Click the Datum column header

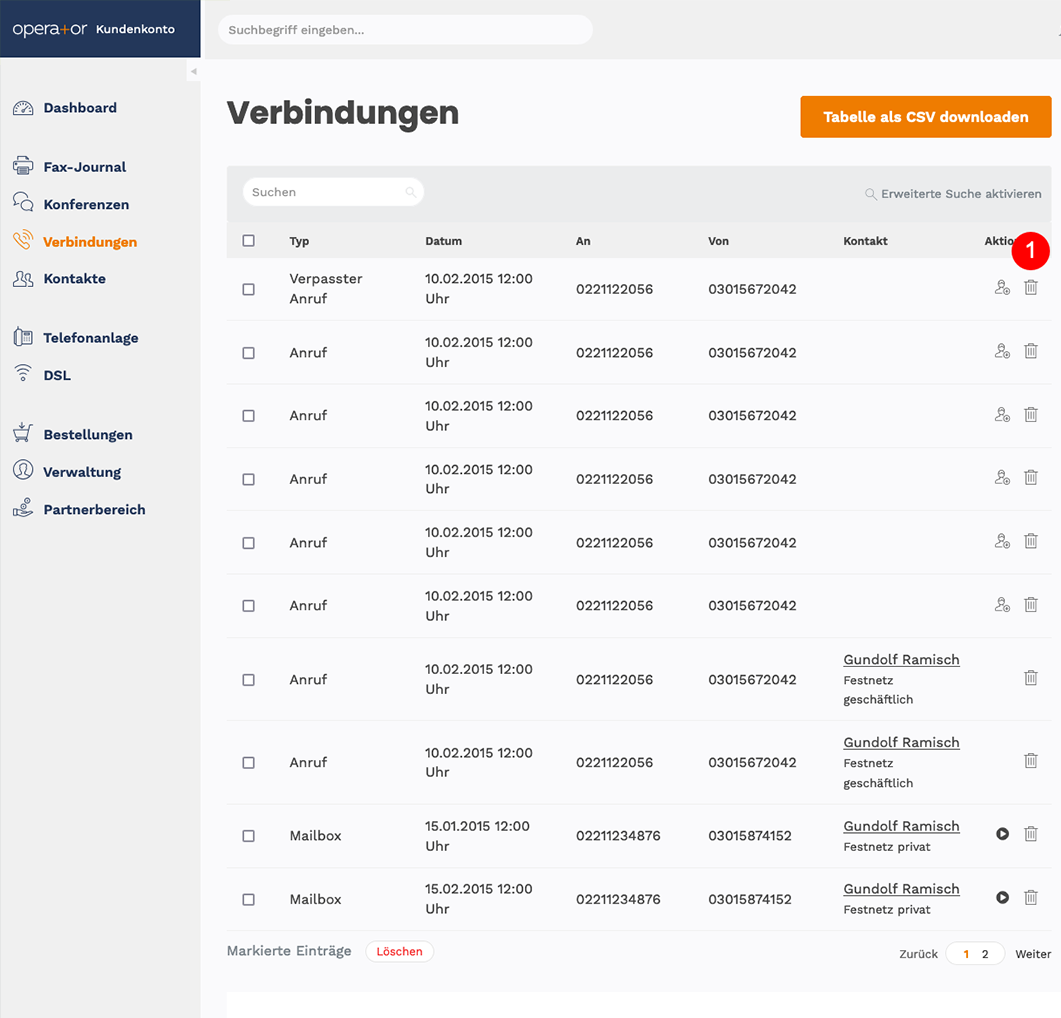click(x=443, y=241)
